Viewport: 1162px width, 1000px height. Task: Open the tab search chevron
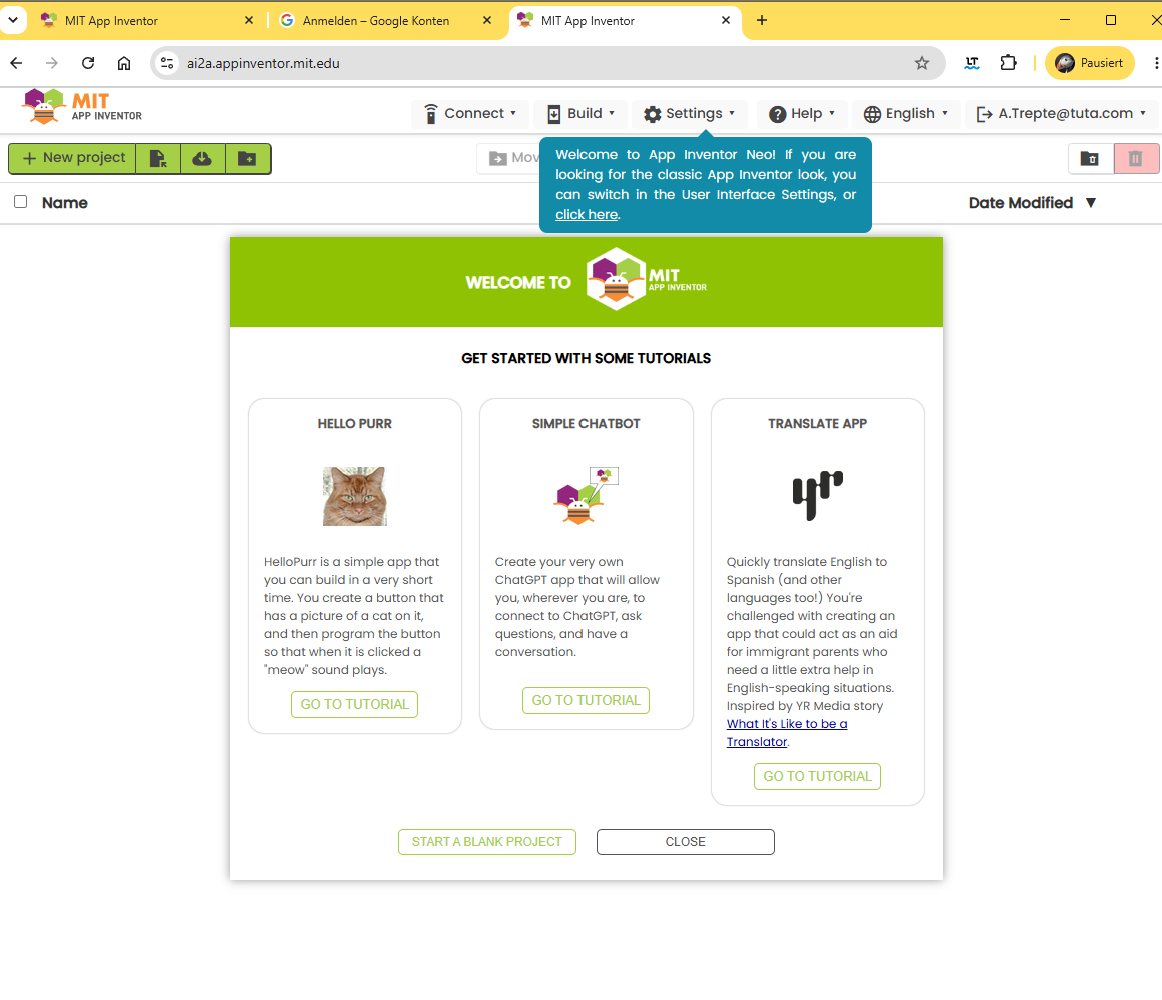coord(13,20)
